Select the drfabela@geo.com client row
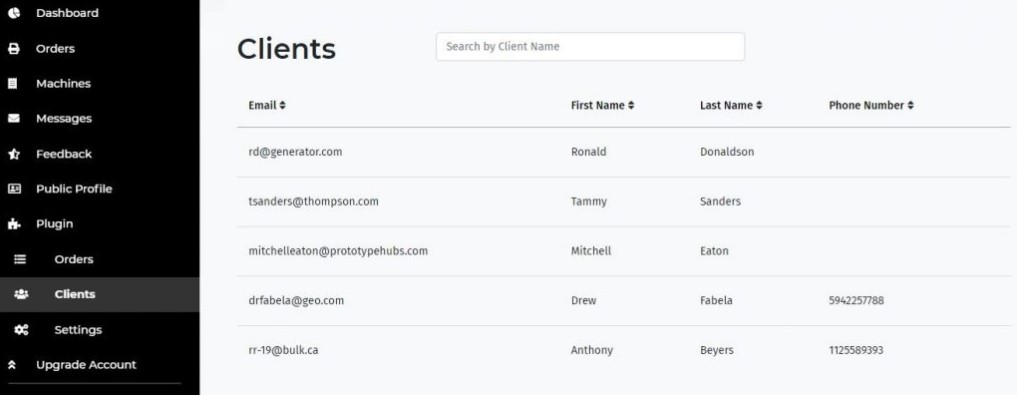The image size is (1017, 395). pos(623,301)
